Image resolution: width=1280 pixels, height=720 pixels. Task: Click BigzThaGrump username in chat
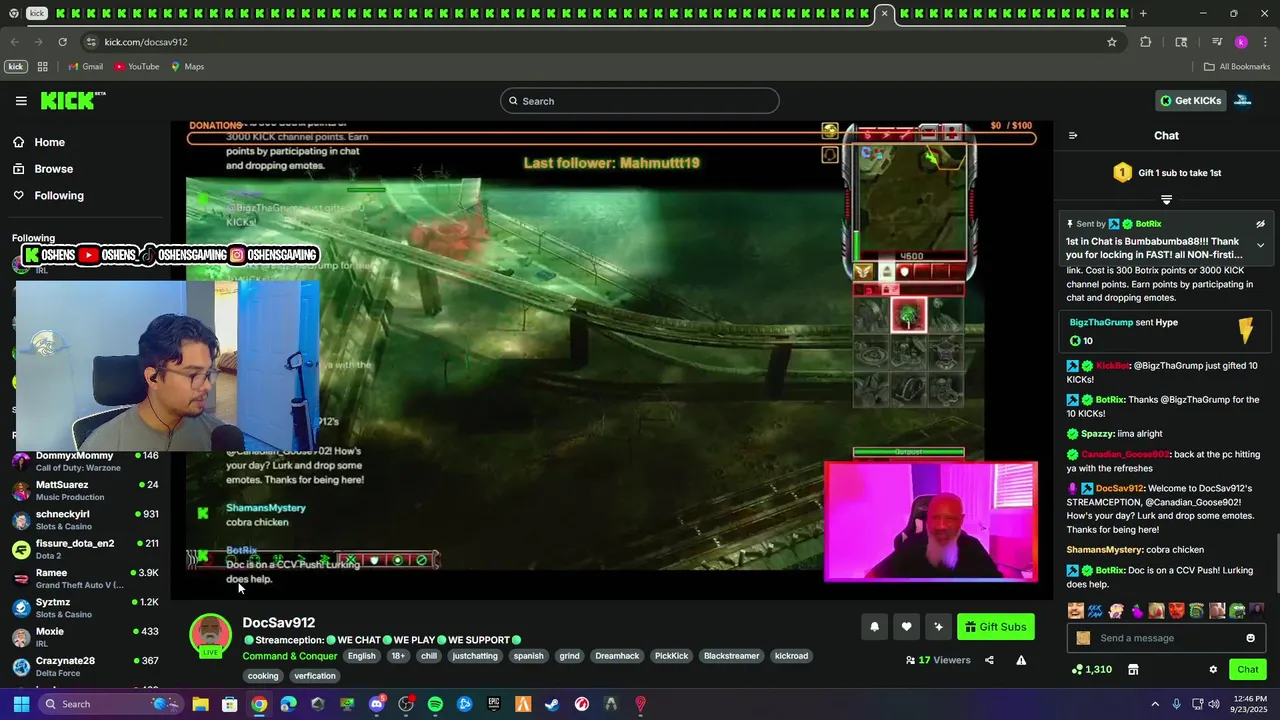tap(1101, 322)
